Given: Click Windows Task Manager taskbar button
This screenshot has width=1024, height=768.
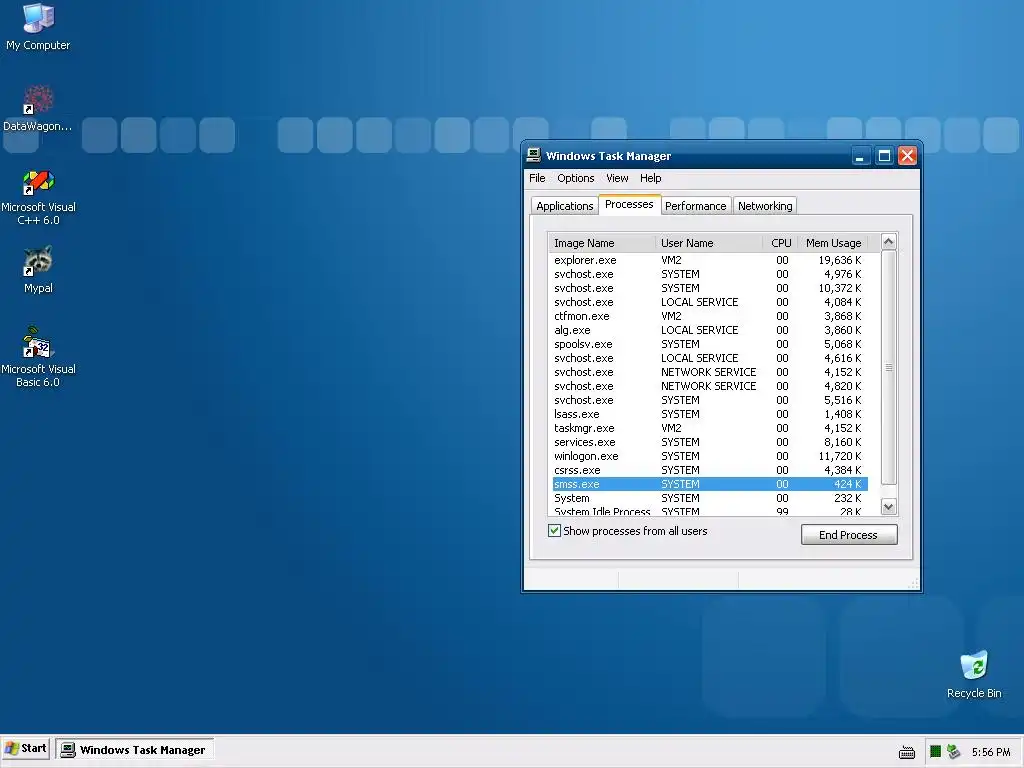Looking at the screenshot, I should [x=135, y=750].
